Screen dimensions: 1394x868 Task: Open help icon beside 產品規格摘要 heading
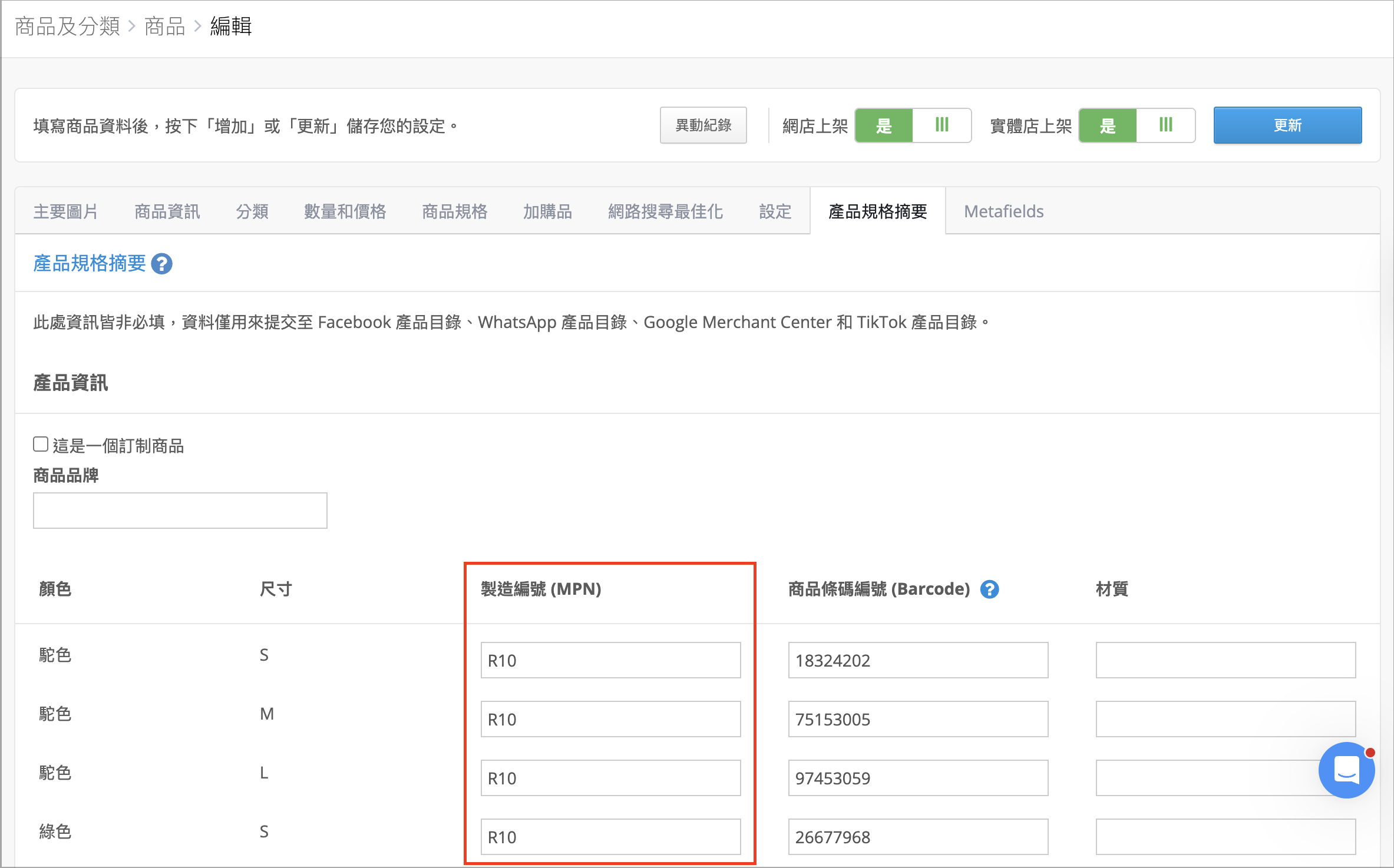161,264
